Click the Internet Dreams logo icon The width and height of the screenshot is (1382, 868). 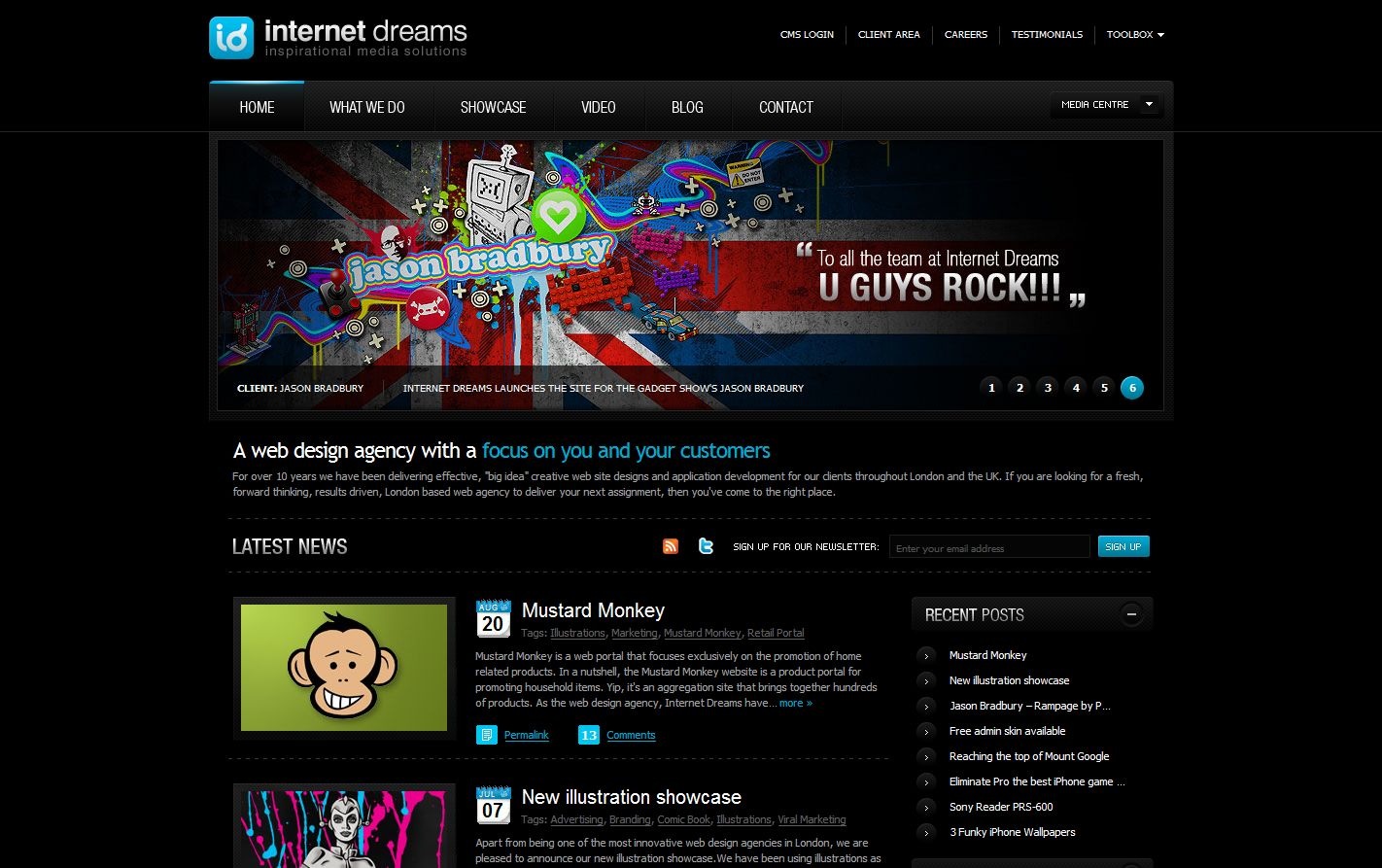(231, 37)
